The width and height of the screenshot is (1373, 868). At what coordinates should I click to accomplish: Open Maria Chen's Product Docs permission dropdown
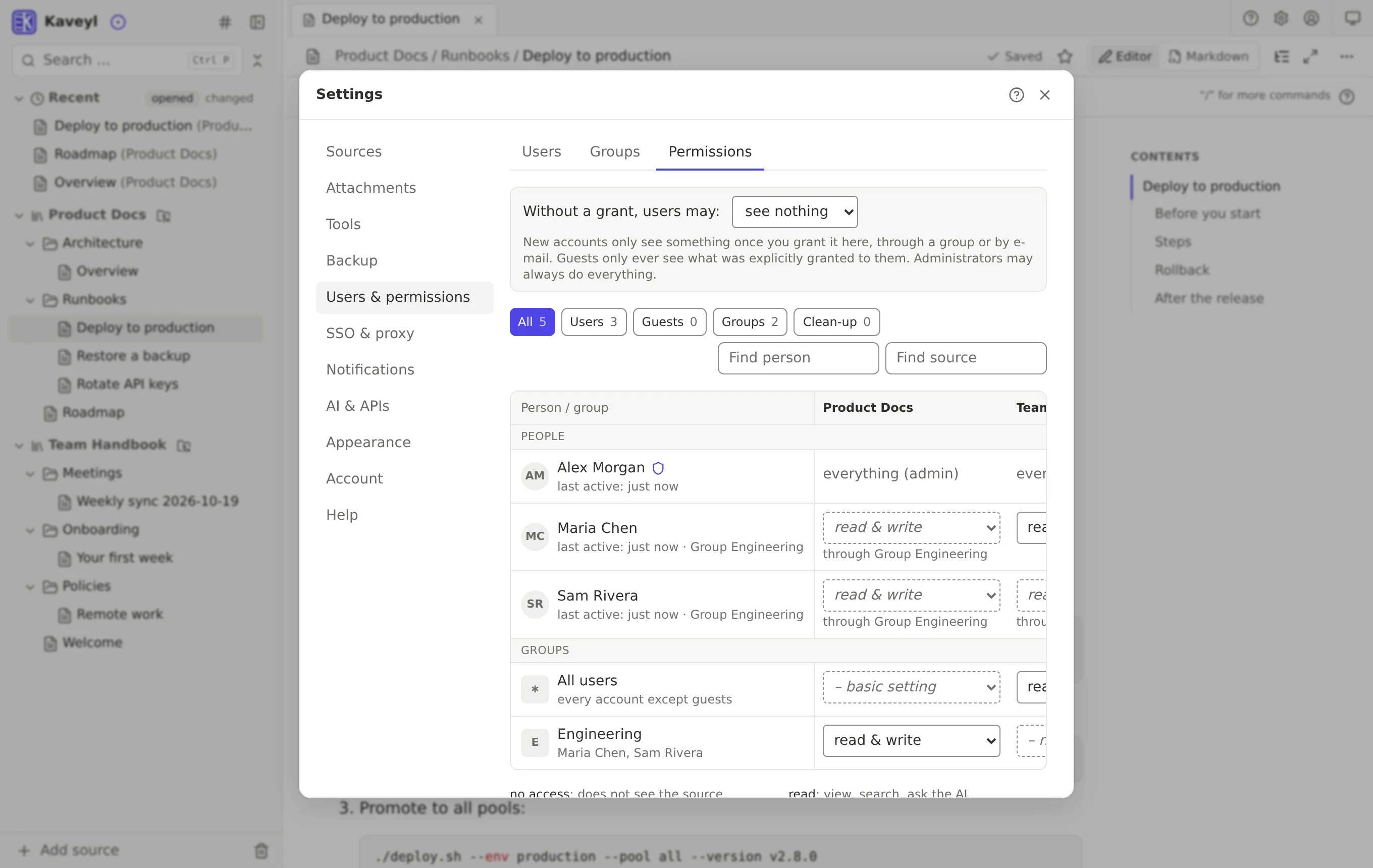coord(911,528)
